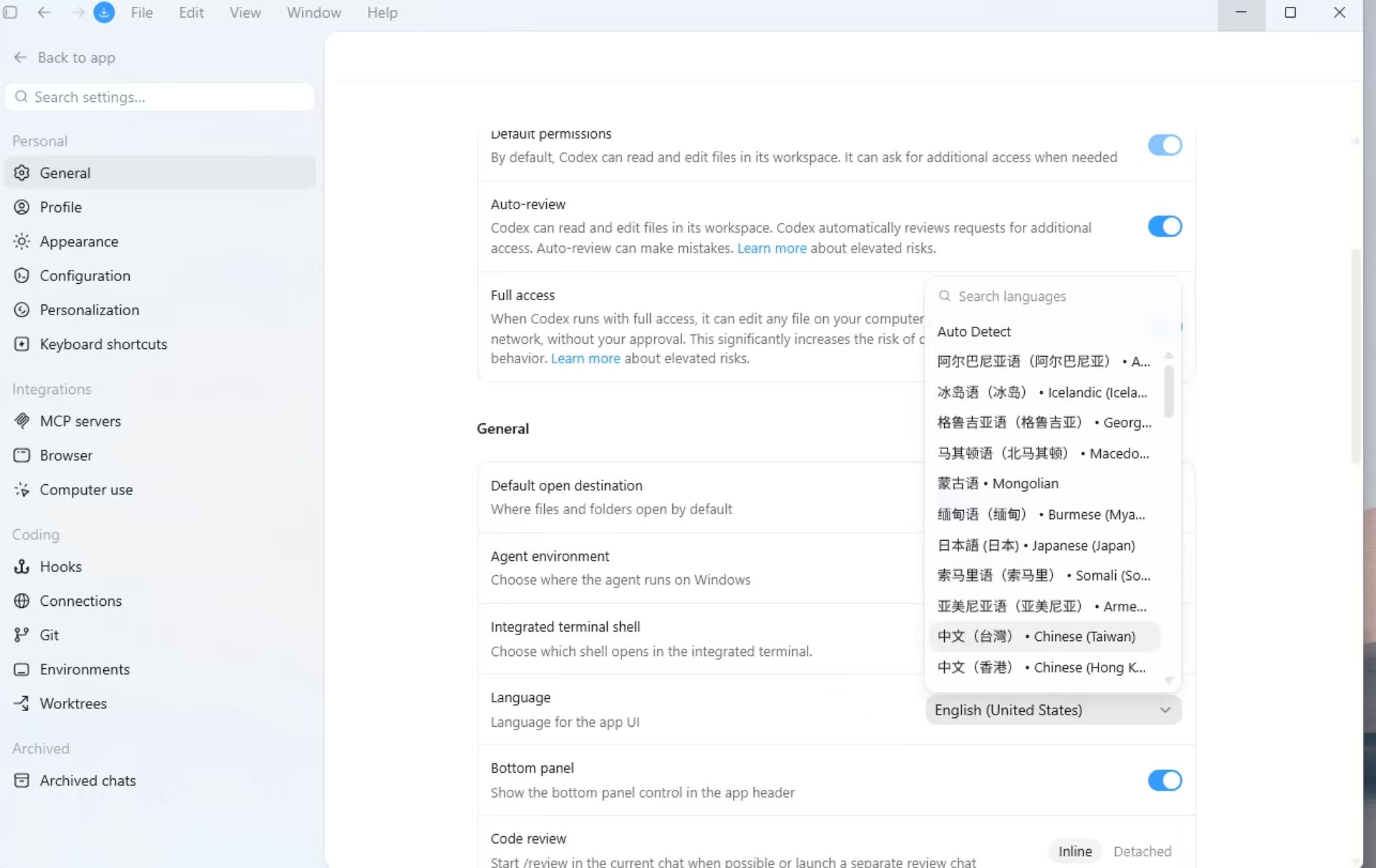Open the Help menu
The height and width of the screenshot is (868, 1376).
[382, 12]
